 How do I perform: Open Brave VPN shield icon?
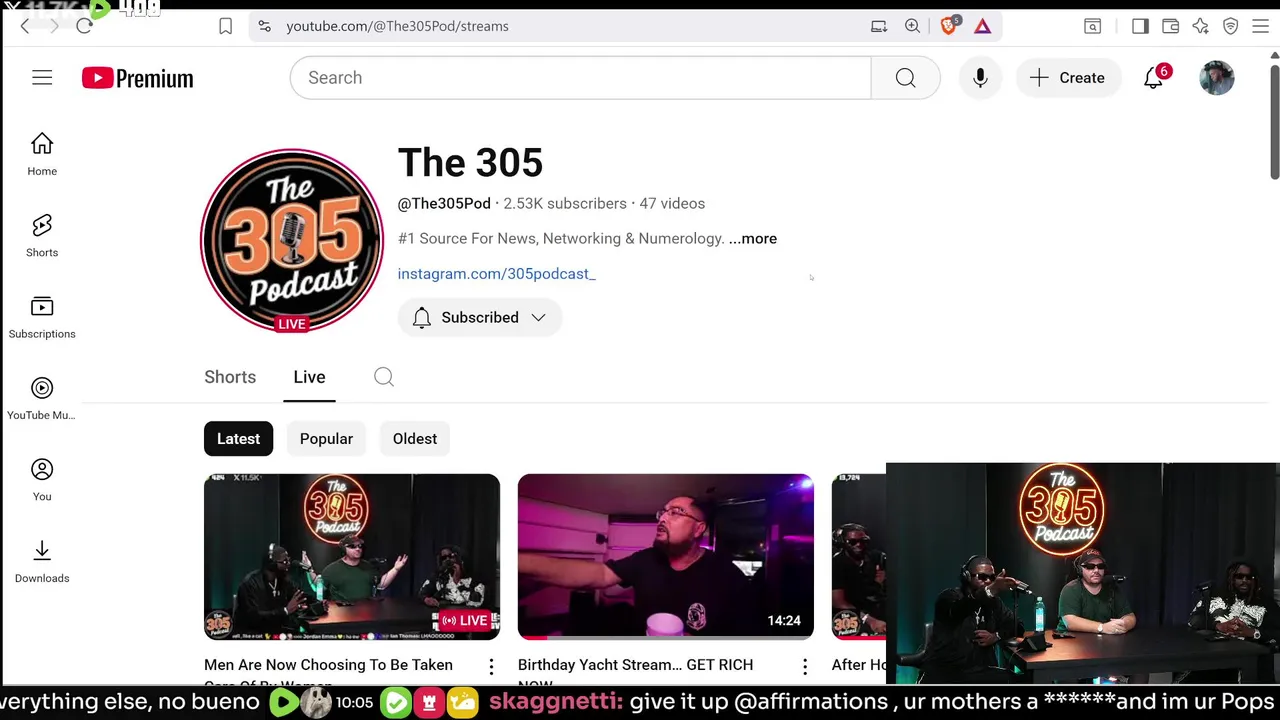[x=1231, y=26]
